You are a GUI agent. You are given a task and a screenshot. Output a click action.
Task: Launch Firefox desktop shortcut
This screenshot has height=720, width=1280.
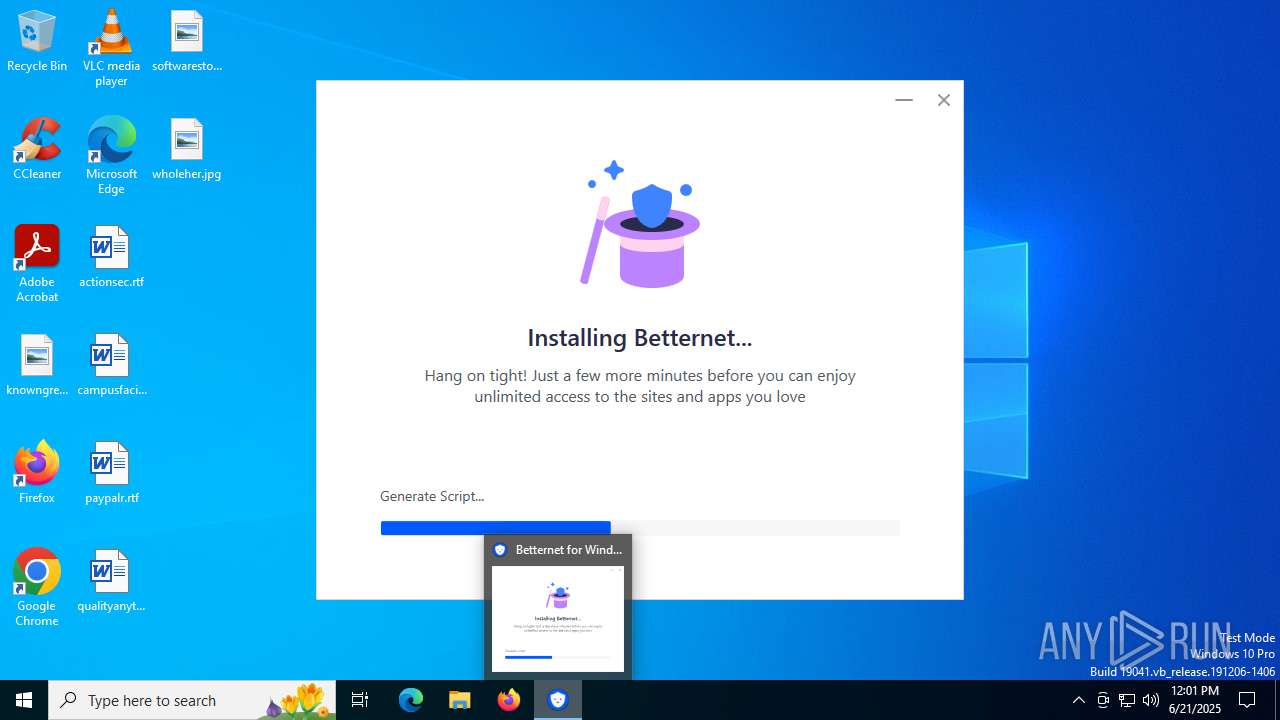[x=37, y=474]
